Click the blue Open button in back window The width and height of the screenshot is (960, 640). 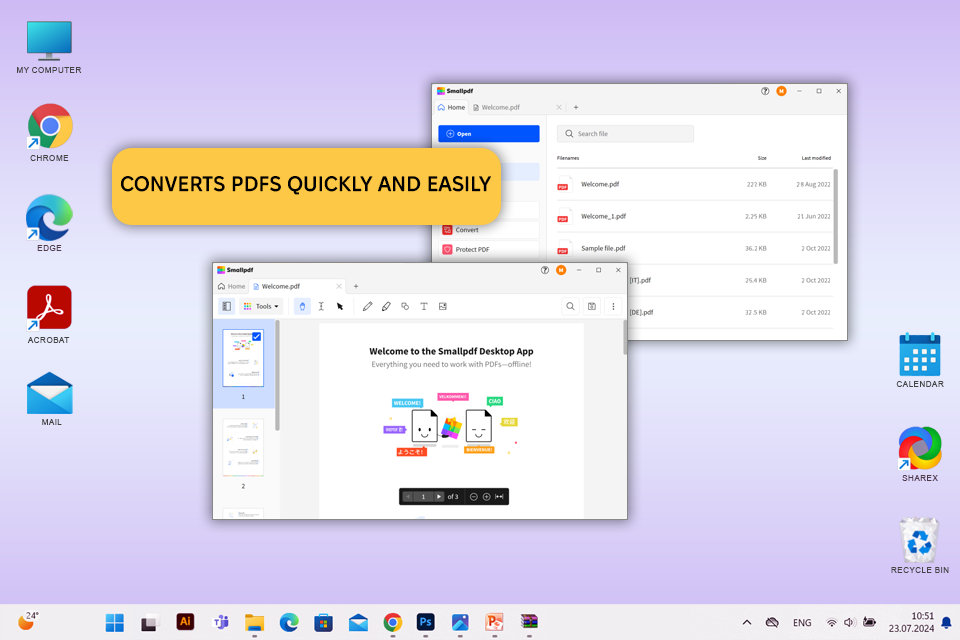click(489, 134)
